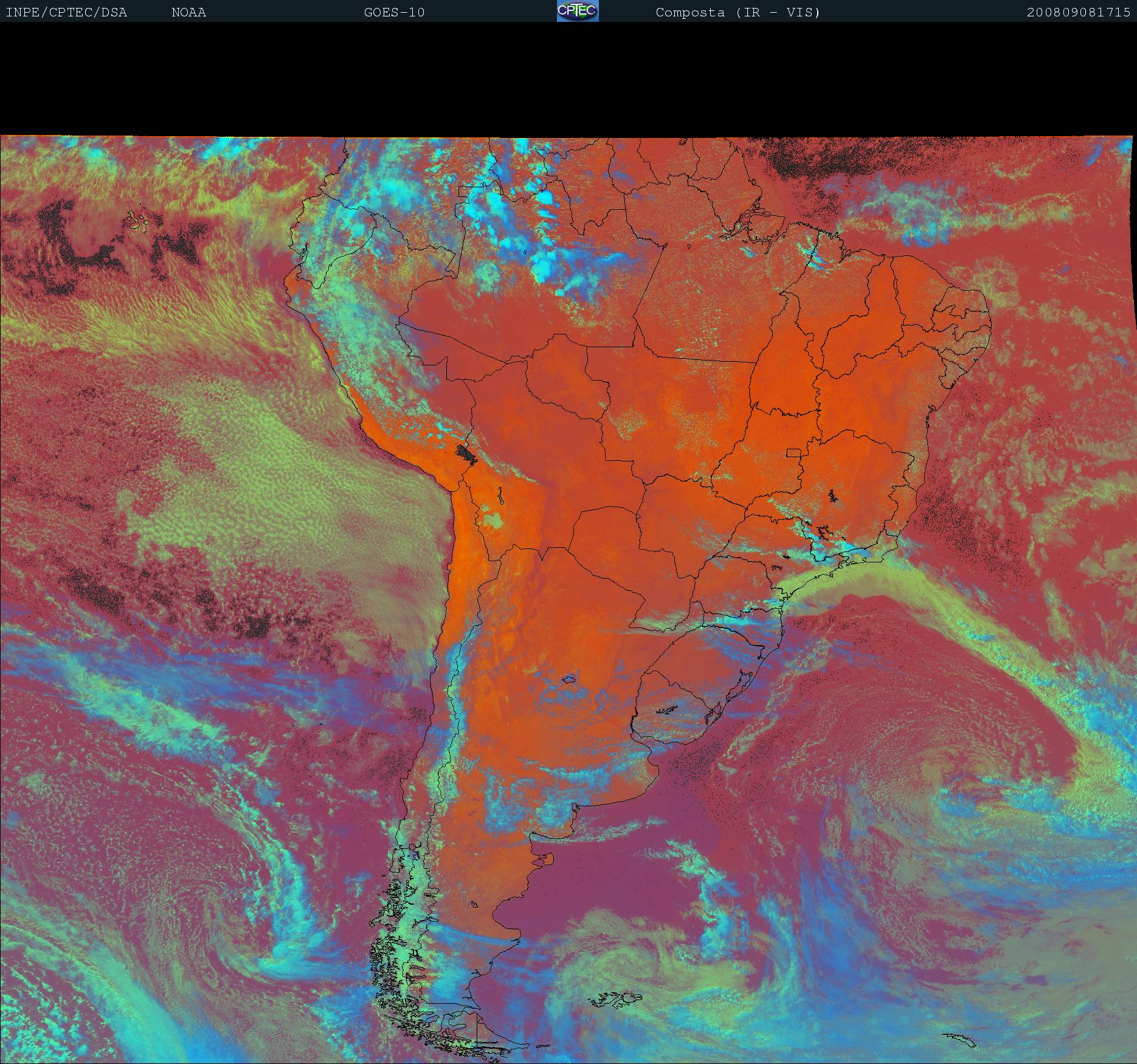Click the GOES-10 satellite label
The image size is (1137, 1064).
point(394,12)
